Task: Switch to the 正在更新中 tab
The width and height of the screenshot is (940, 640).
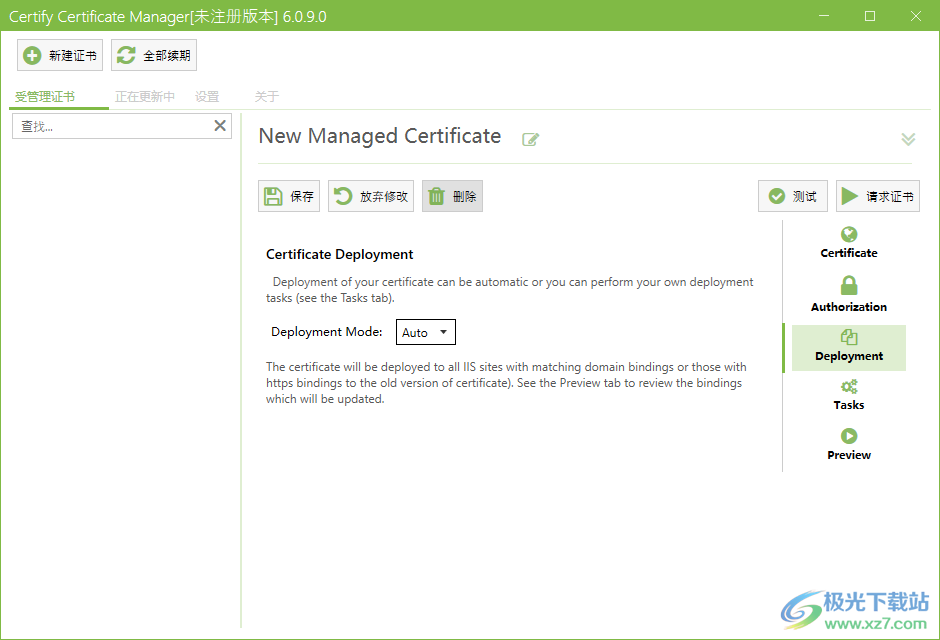Action: pyautogui.click(x=145, y=96)
